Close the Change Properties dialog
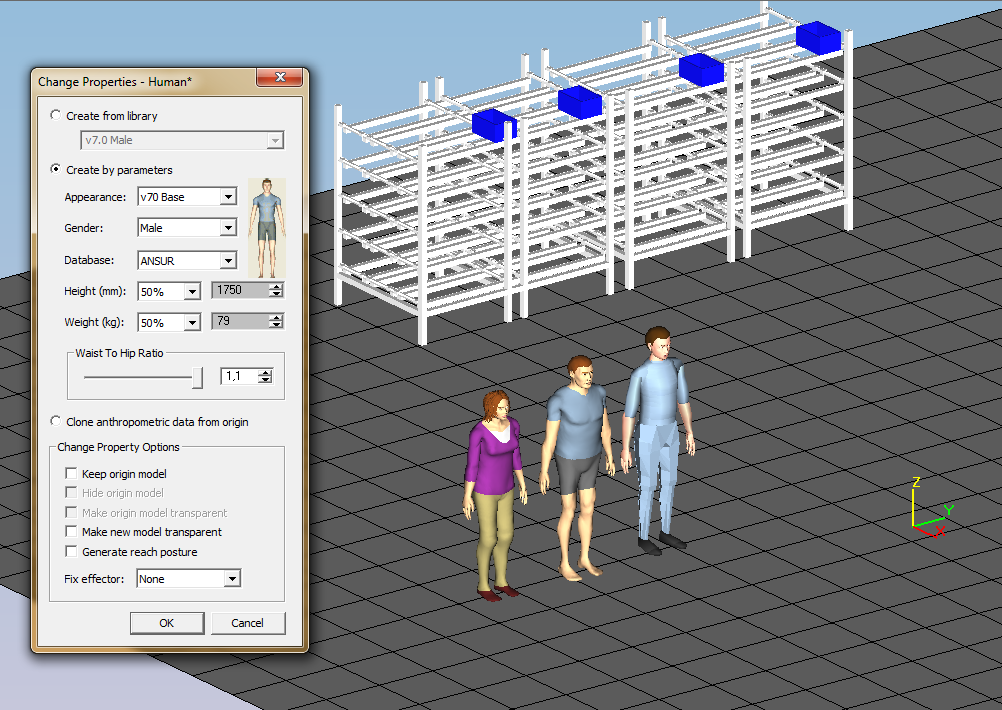Screen dimensions: 1002x710 tap(279, 77)
